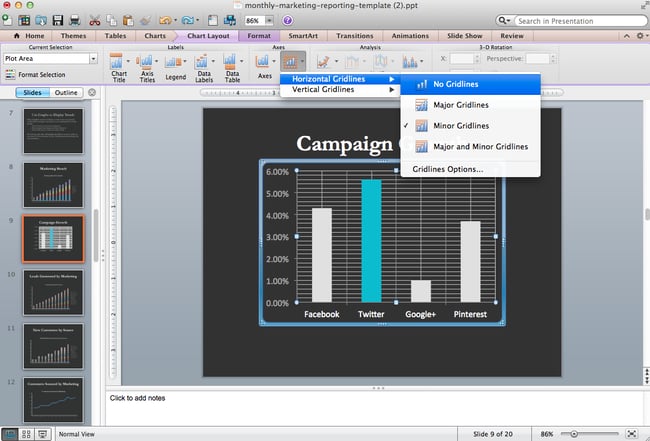The image size is (650, 441).
Task: Open the zoom percentage dropdown in toolbar
Action: point(270,20)
